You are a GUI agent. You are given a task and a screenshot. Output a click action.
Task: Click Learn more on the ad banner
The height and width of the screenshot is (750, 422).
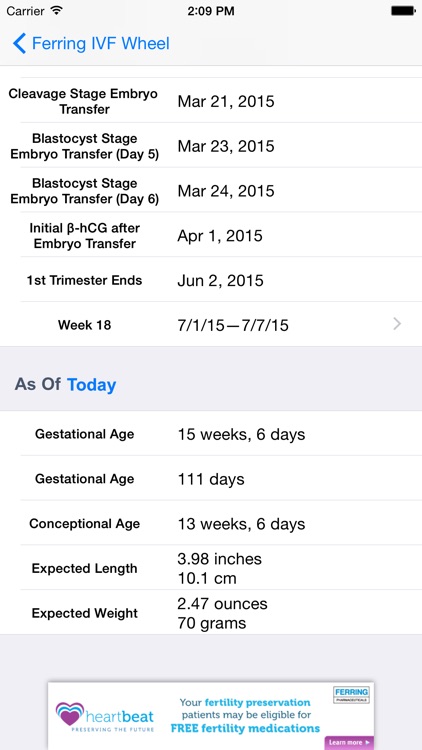pos(349,742)
